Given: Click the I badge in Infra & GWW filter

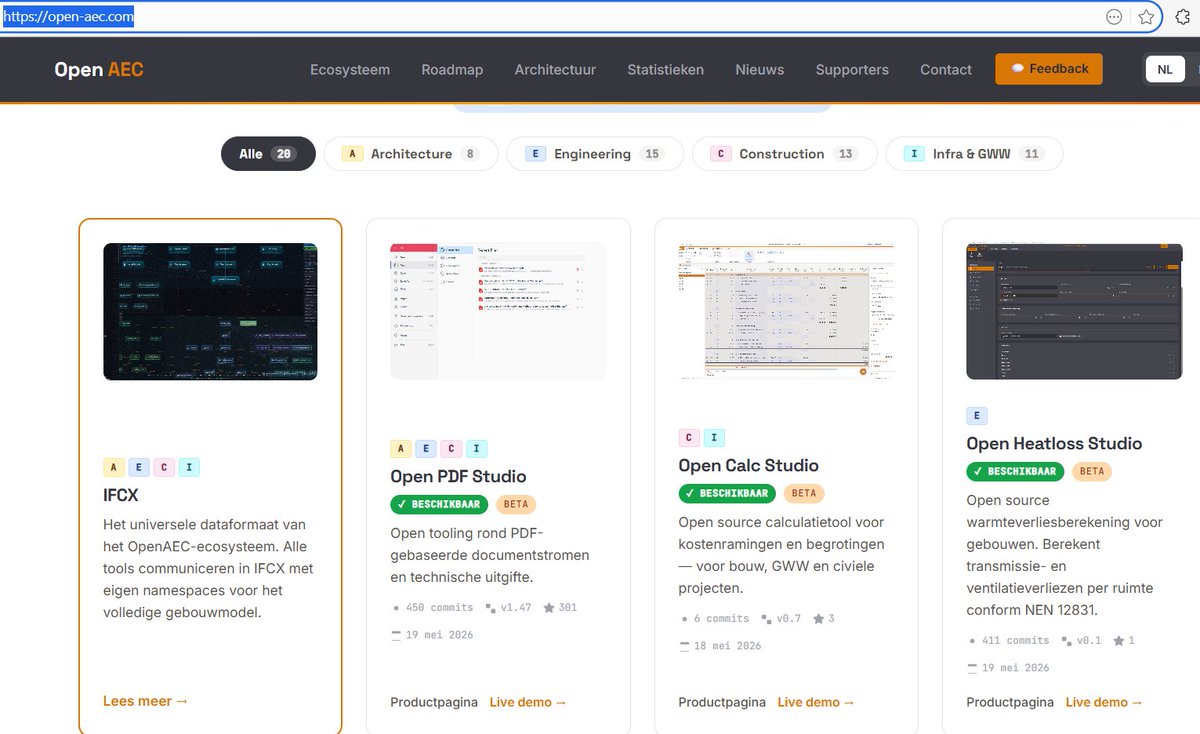Looking at the screenshot, I should (x=914, y=154).
